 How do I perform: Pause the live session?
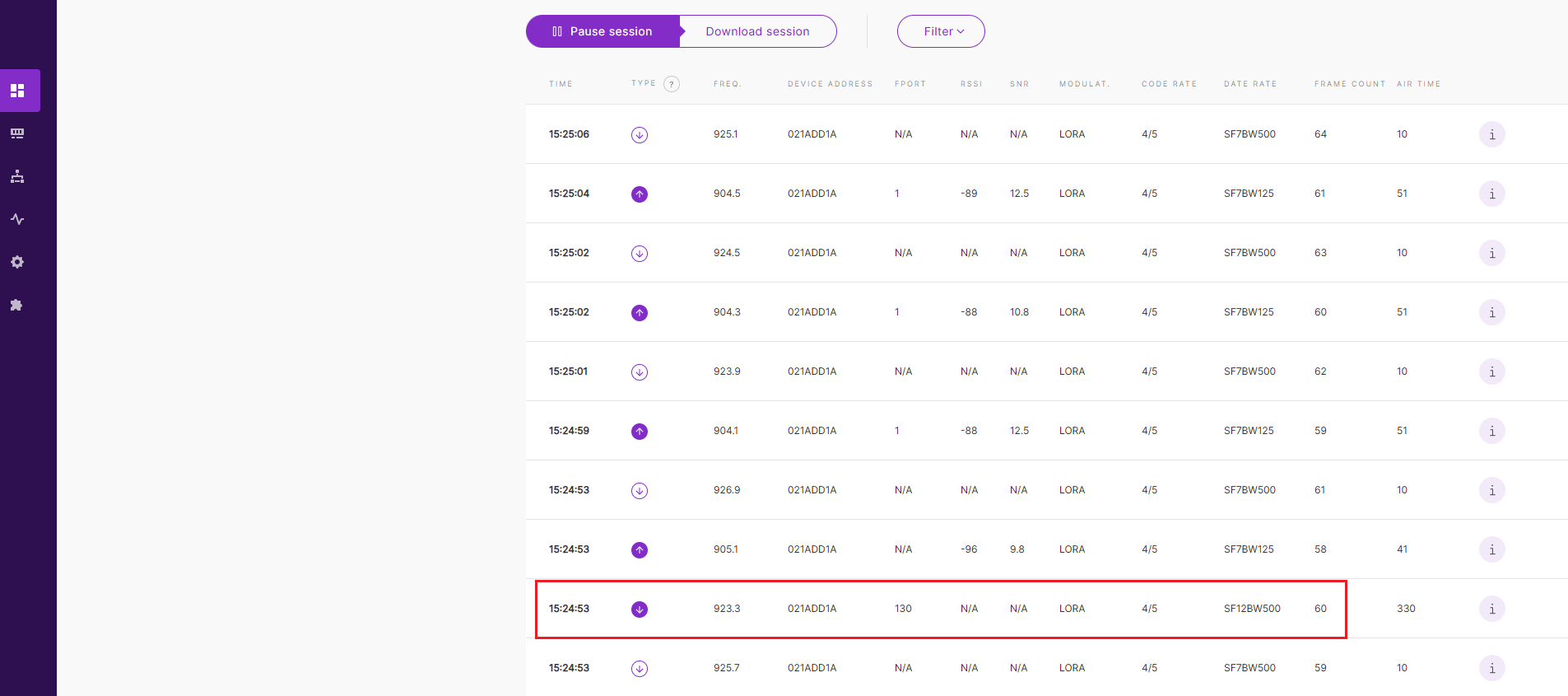[603, 31]
